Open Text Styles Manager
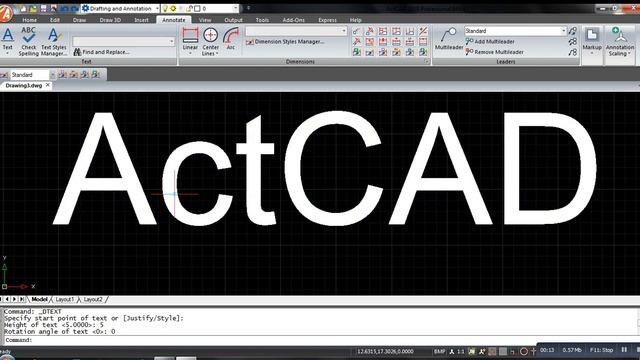Viewport: 640px width, 360px height. 53,41
